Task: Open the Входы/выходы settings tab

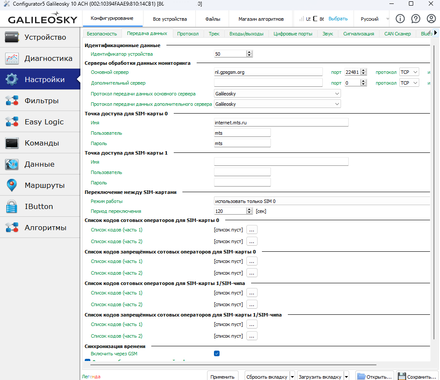Action: pyautogui.click(x=246, y=34)
